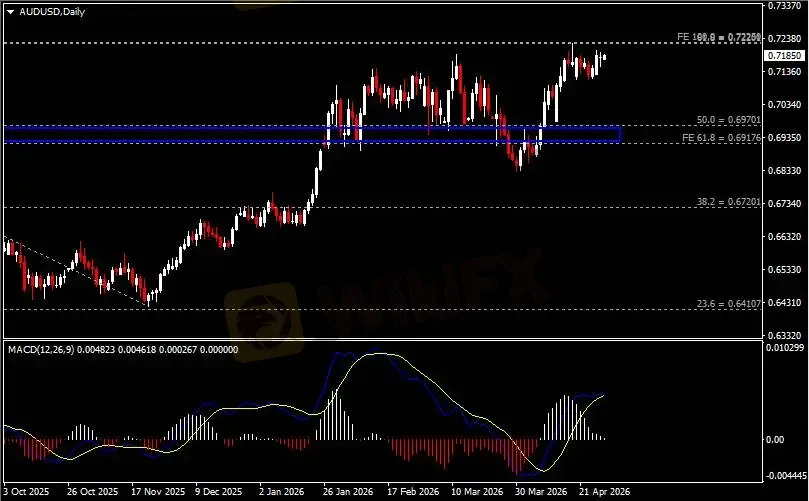Viewport: 809px width, 501px height.
Task: Click the 26 Oct 2025 date label
Action: coord(92,492)
